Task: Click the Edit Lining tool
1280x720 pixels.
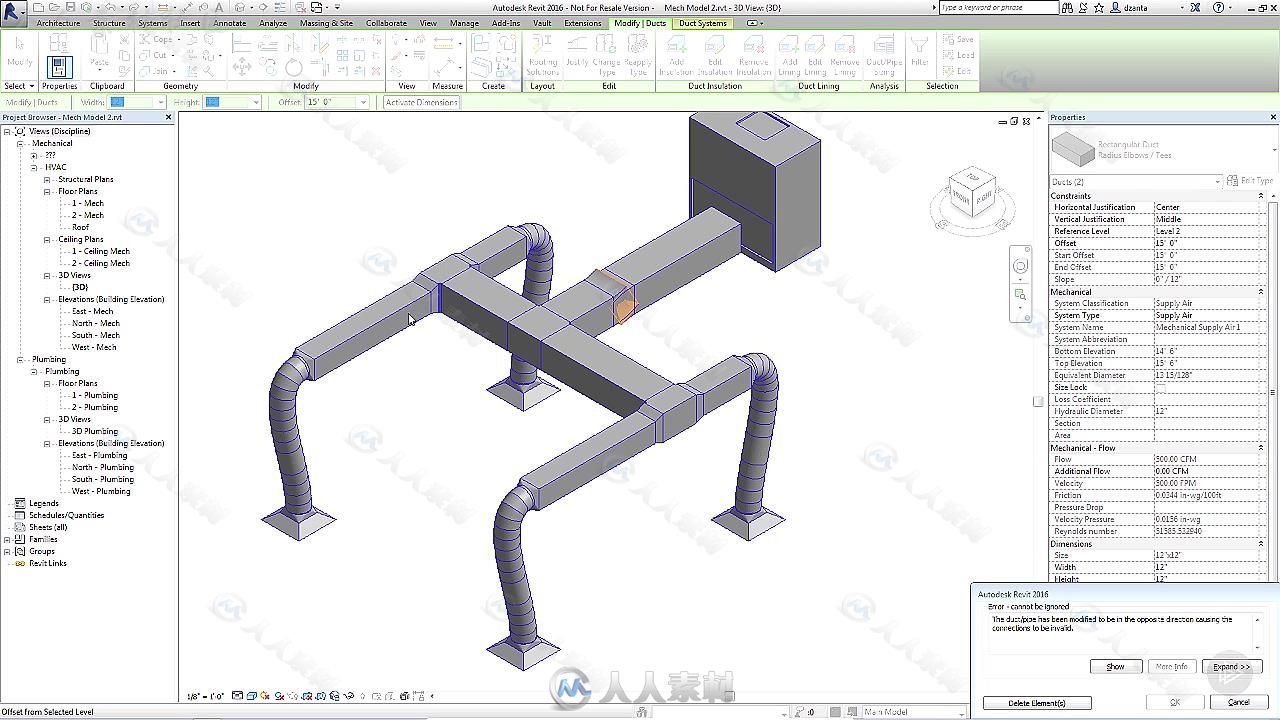Action: pyautogui.click(x=815, y=54)
